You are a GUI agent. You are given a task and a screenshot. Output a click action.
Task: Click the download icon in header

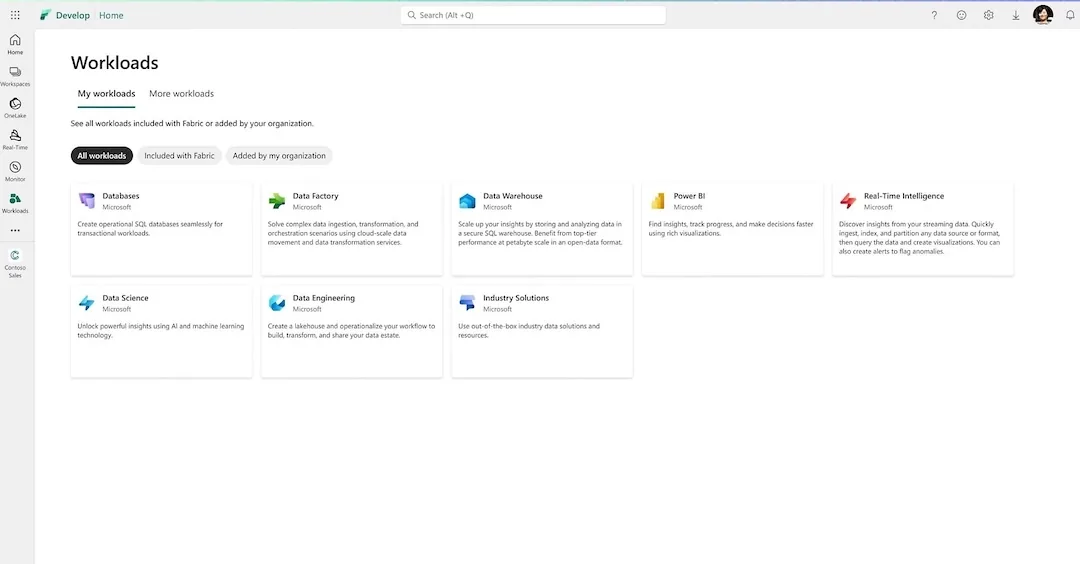[1015, 15]
